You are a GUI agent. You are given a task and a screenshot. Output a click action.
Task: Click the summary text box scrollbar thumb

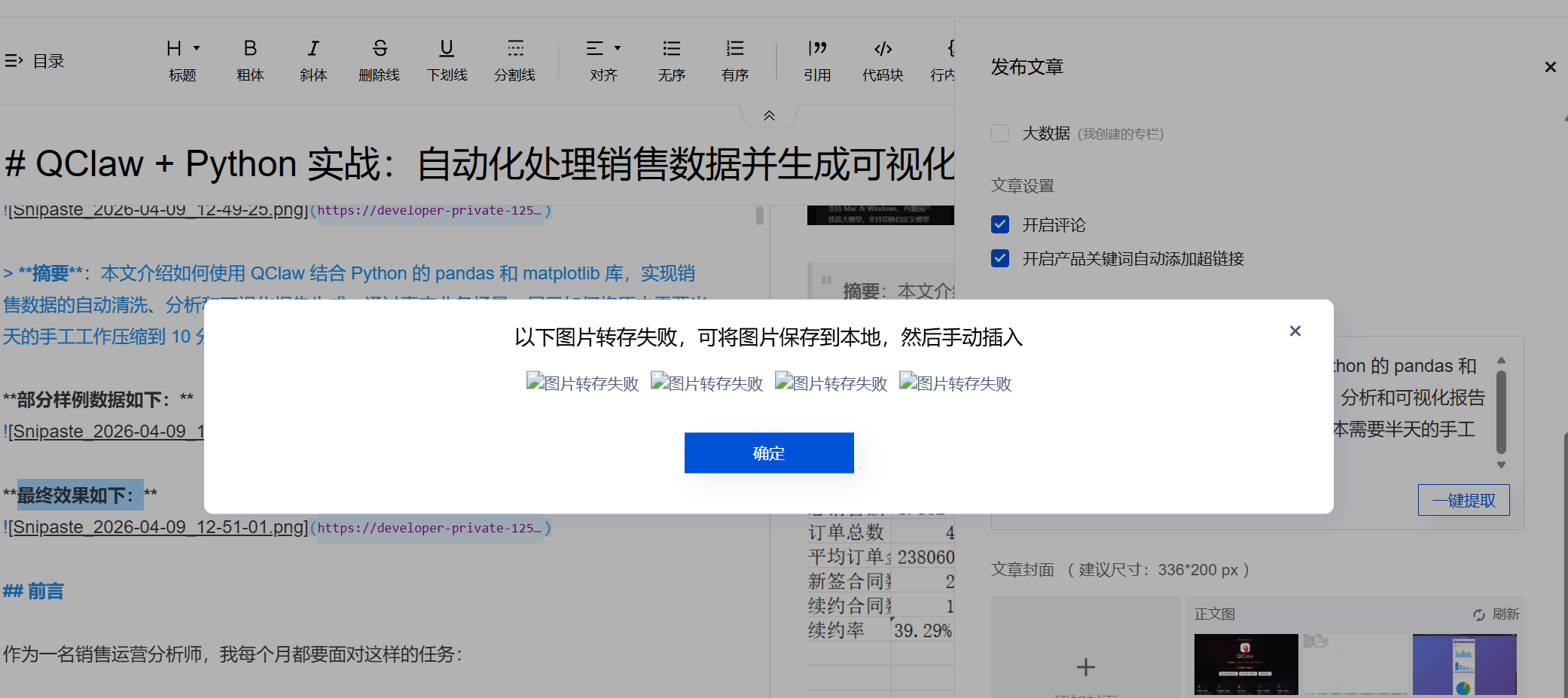(1501, 412)
